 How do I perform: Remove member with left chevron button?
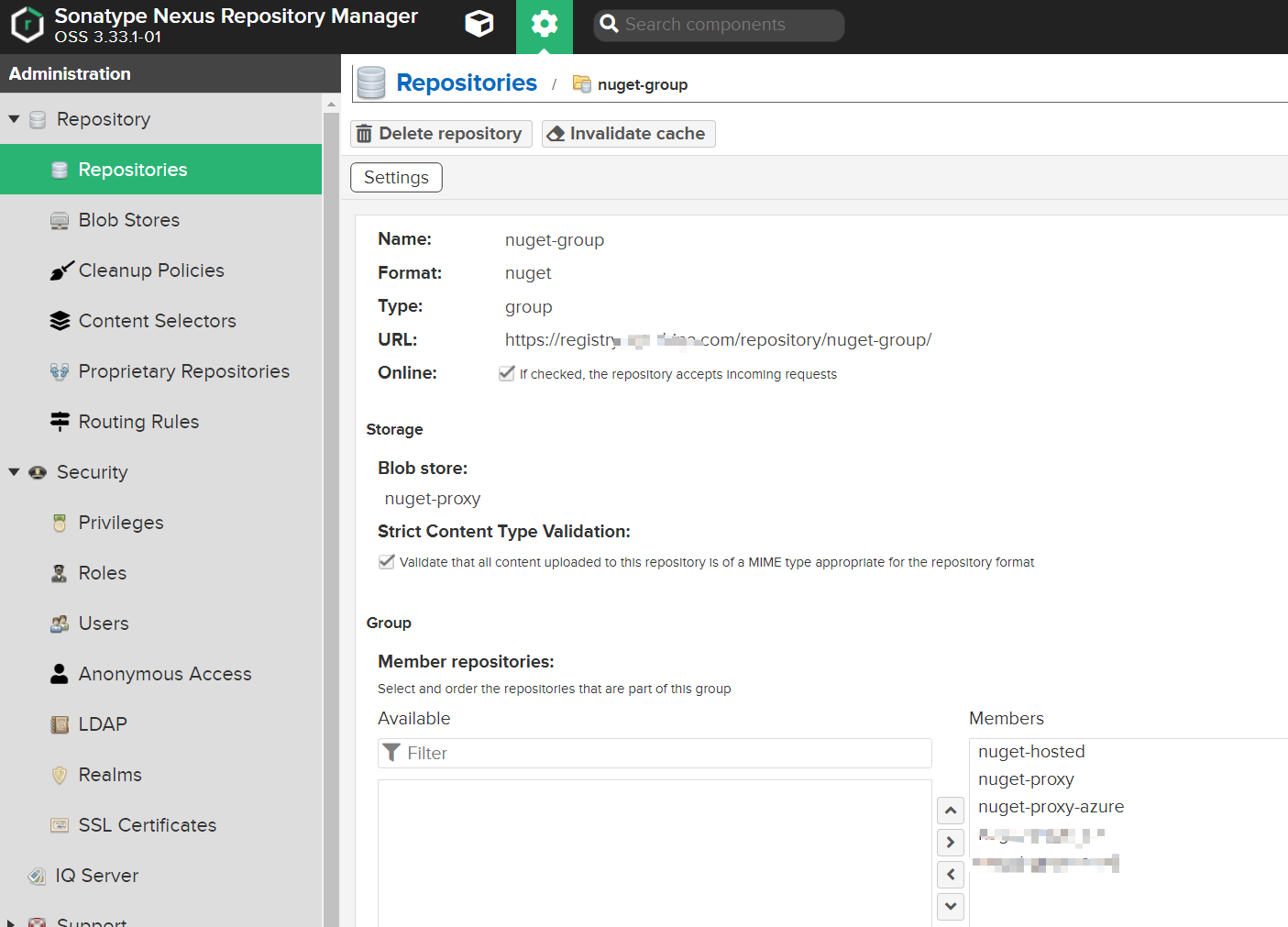pyautogui.click(x=951, y=875)
